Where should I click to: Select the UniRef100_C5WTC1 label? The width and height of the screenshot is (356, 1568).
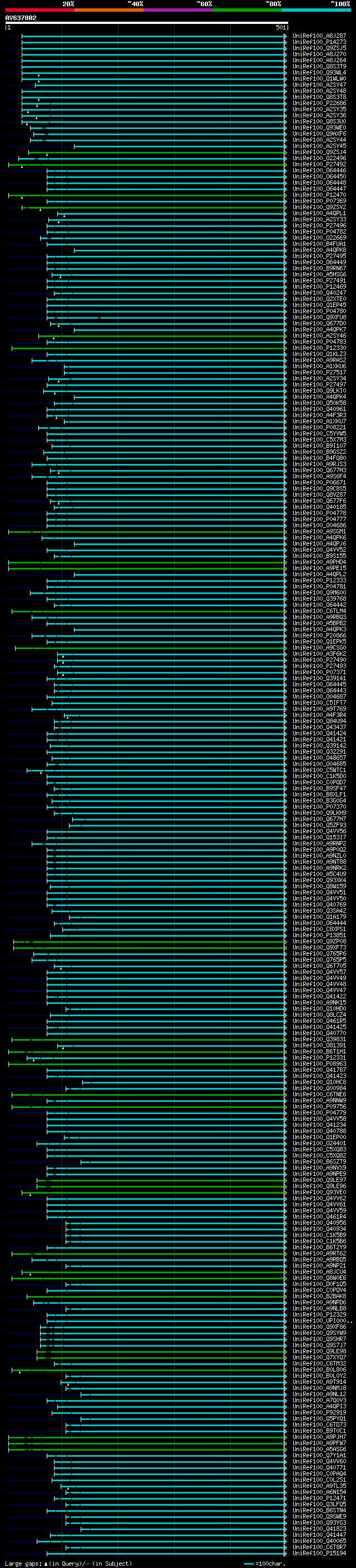[319, 770]
